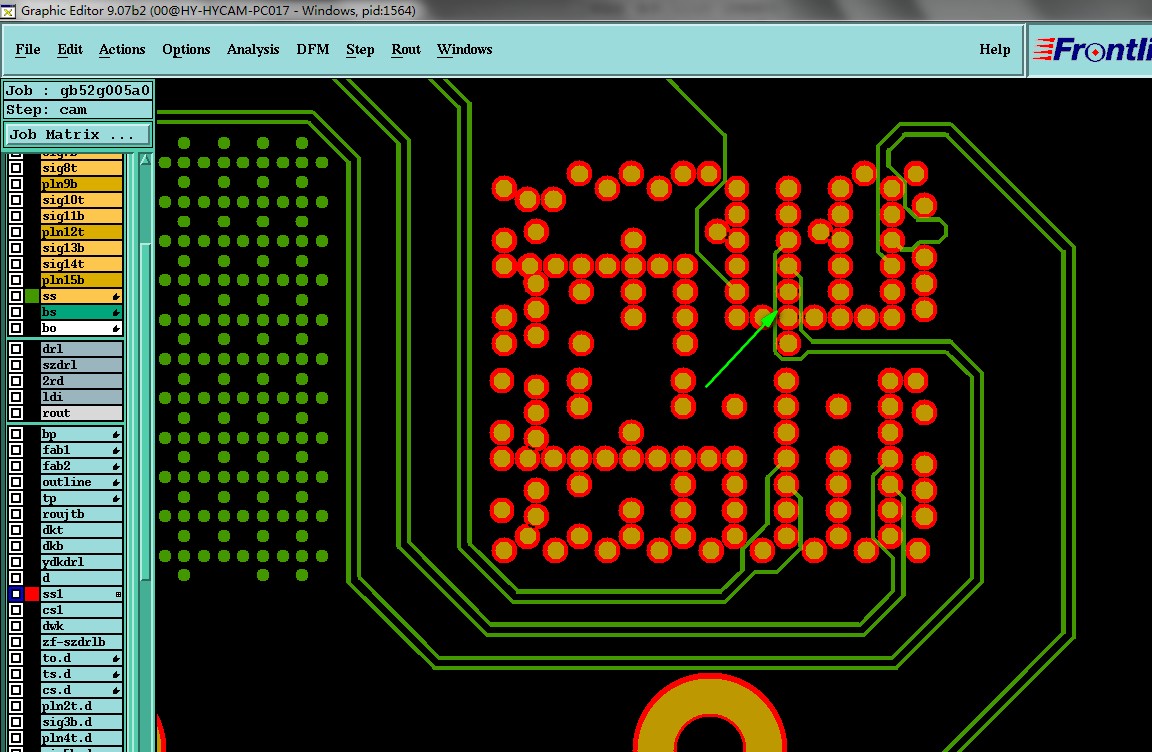This screenshot has width=1152, height=752.
Task: Select the sig13b layer name
Action: 82,248
